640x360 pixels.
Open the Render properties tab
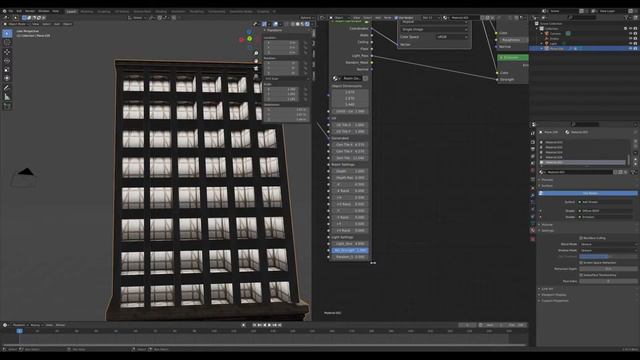[x=533, y=142]
